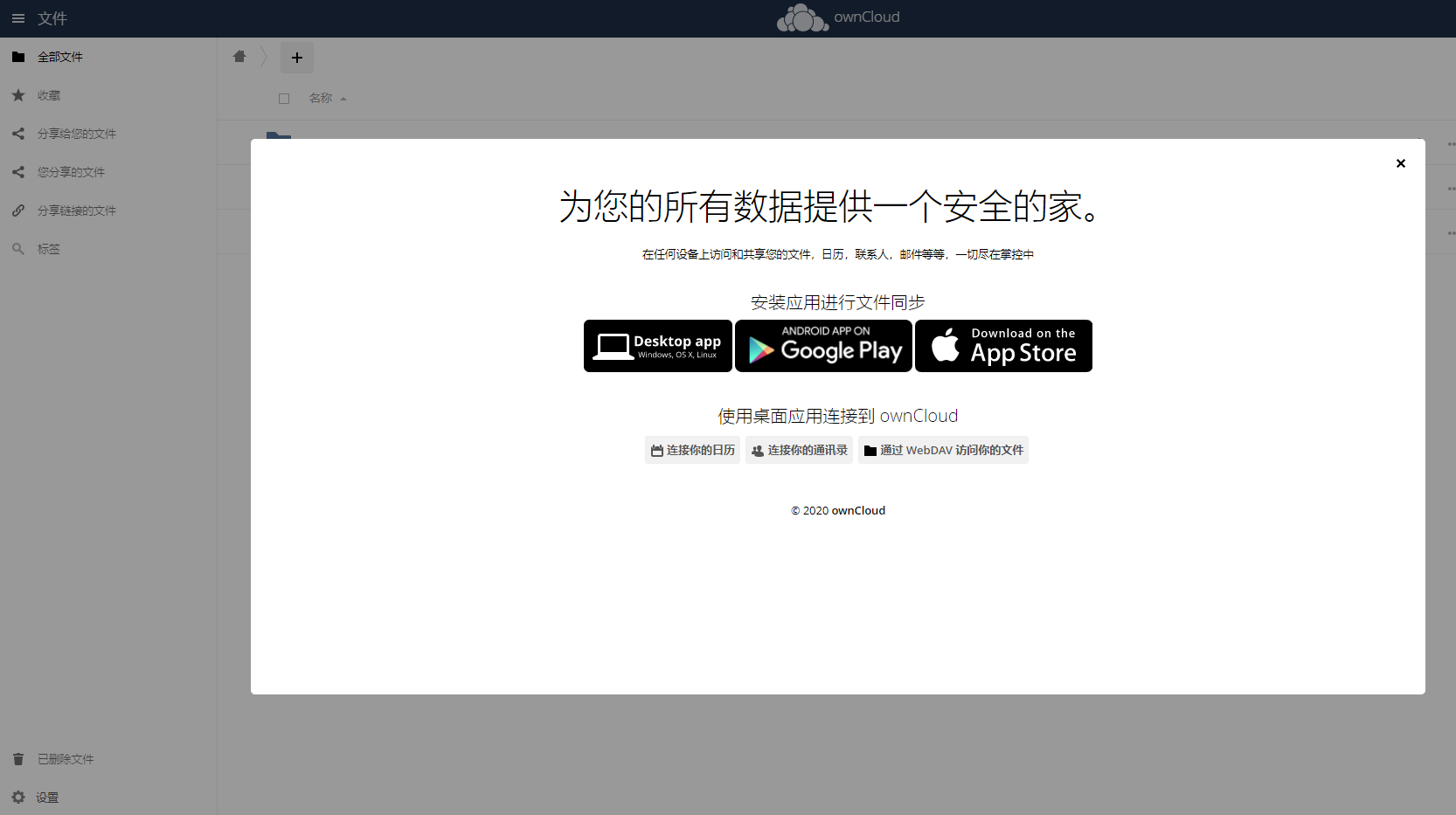Image resolution: width=1456 pixels, height=815 pixels.
Task: Open 您分享的文件 in the sidebar
Action: click(108, 172)
